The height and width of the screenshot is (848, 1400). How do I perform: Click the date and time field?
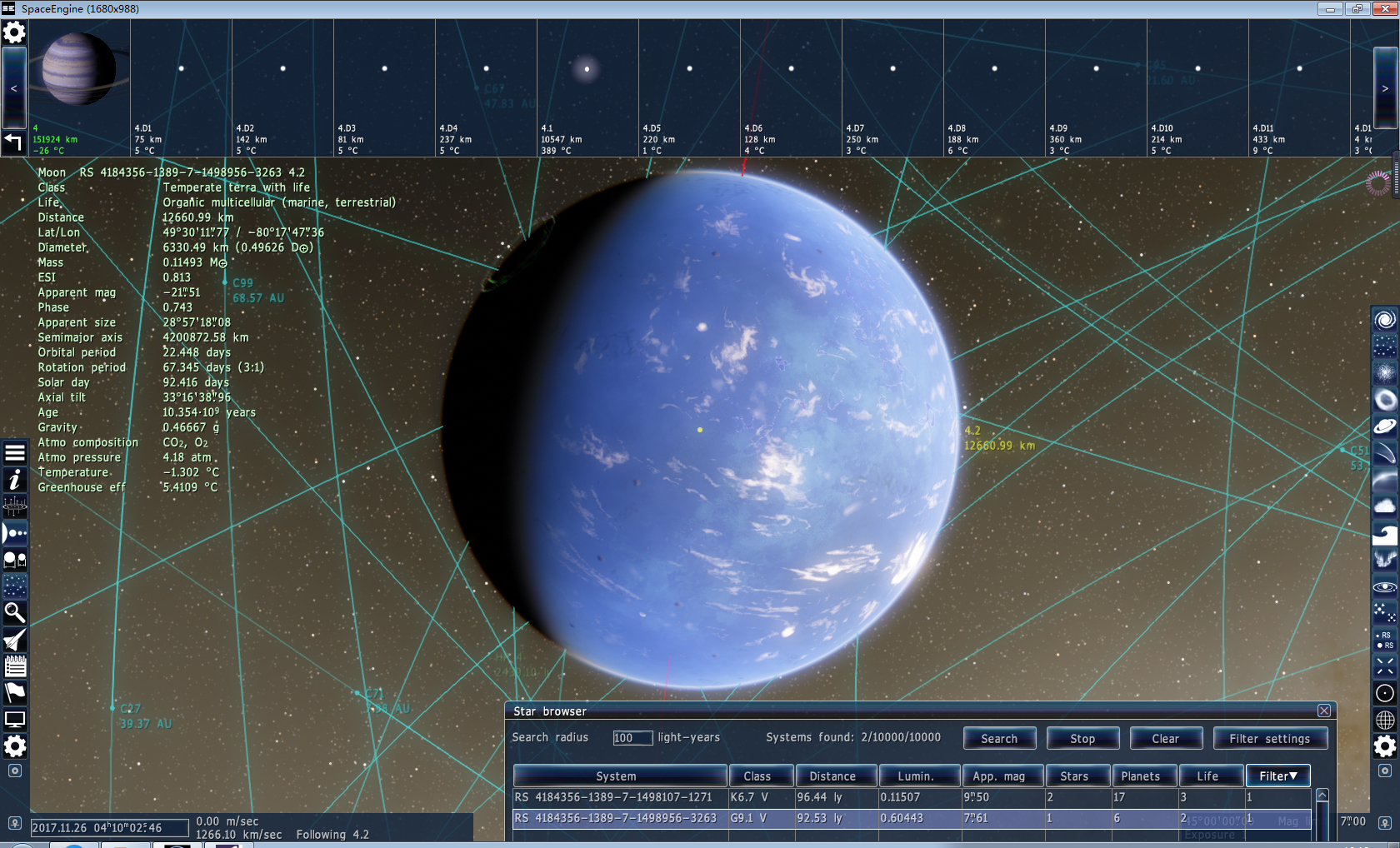(109, 828)
